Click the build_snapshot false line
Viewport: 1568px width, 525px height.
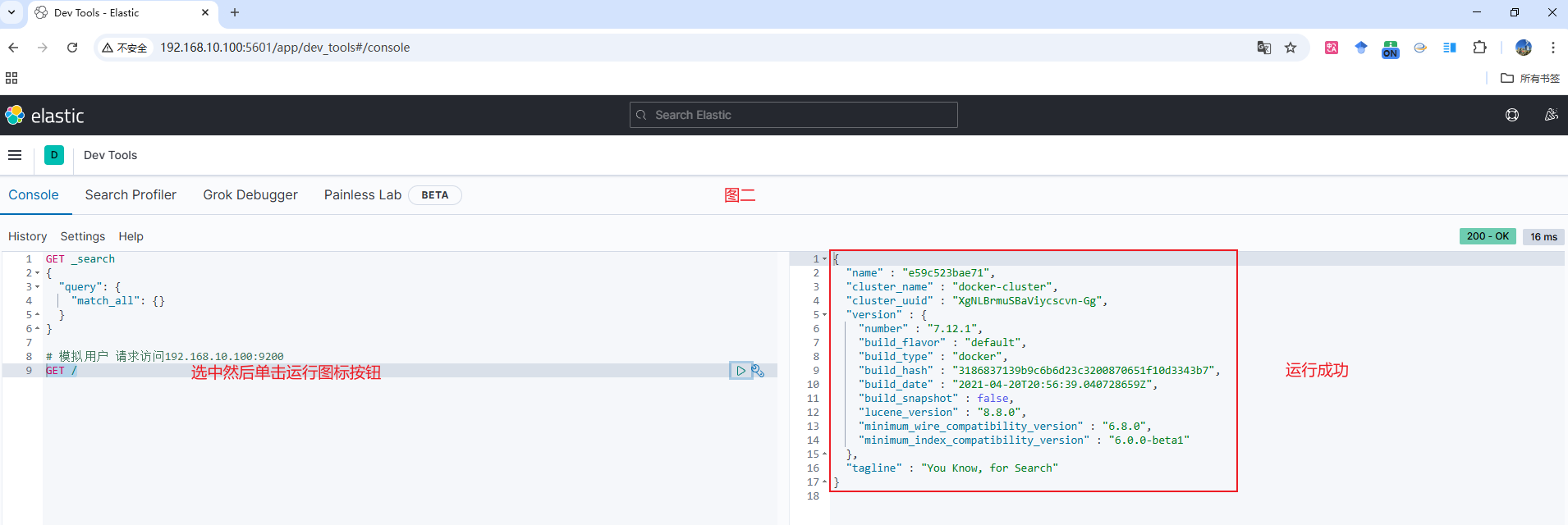click(x=936, y=399)
